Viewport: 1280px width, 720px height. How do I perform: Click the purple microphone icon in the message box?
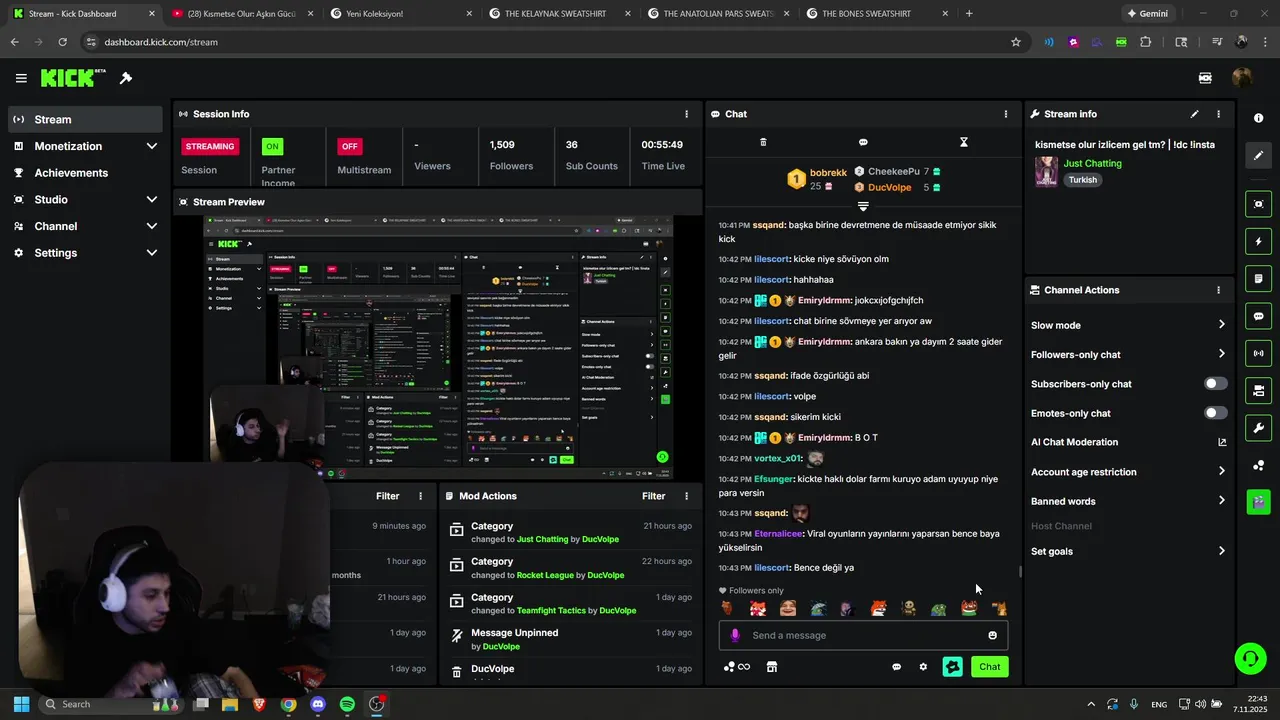[735, 635]
